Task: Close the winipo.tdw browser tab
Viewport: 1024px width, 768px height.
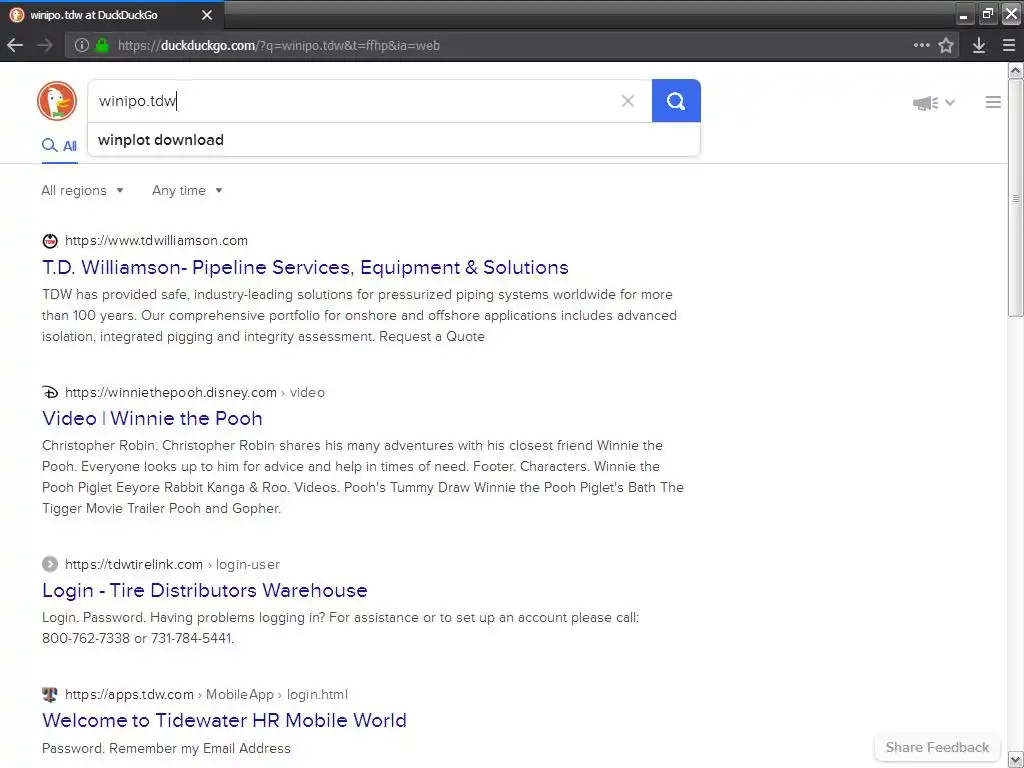Action: [x=206, y=14]
